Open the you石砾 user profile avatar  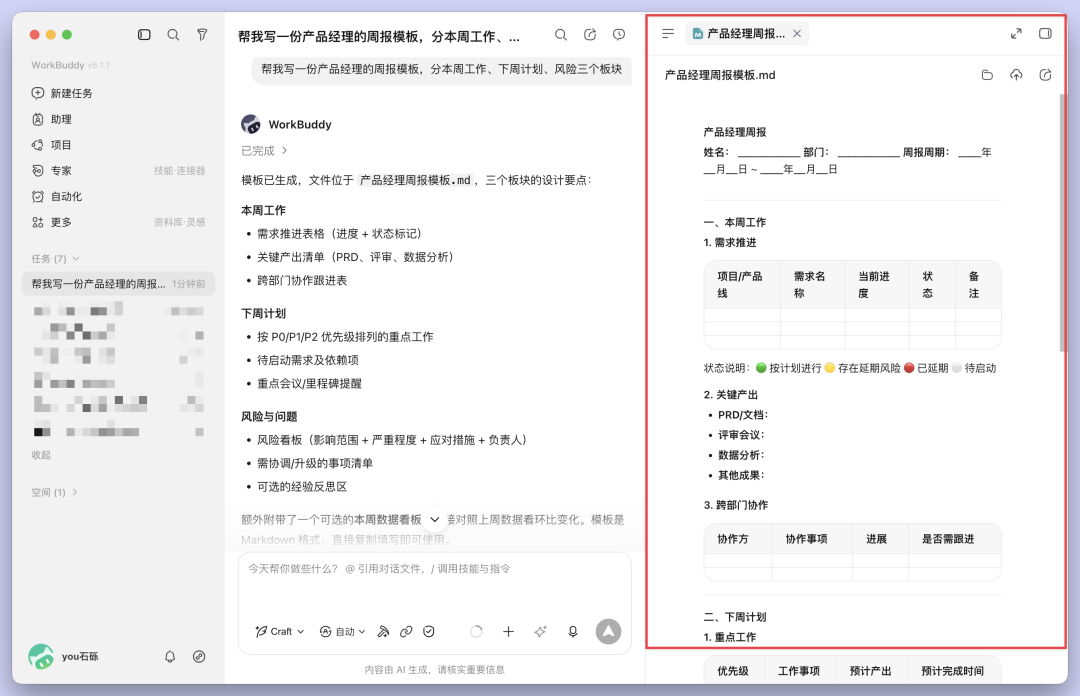[x=41, y=657]
